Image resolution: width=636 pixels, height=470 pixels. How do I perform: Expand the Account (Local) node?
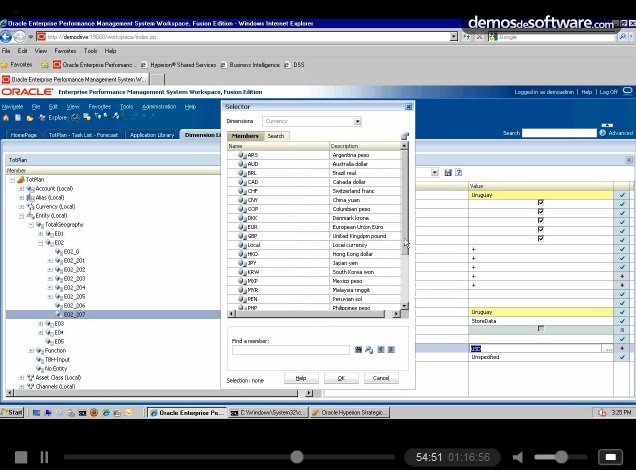pyautogui.click(x=21, y=189)
